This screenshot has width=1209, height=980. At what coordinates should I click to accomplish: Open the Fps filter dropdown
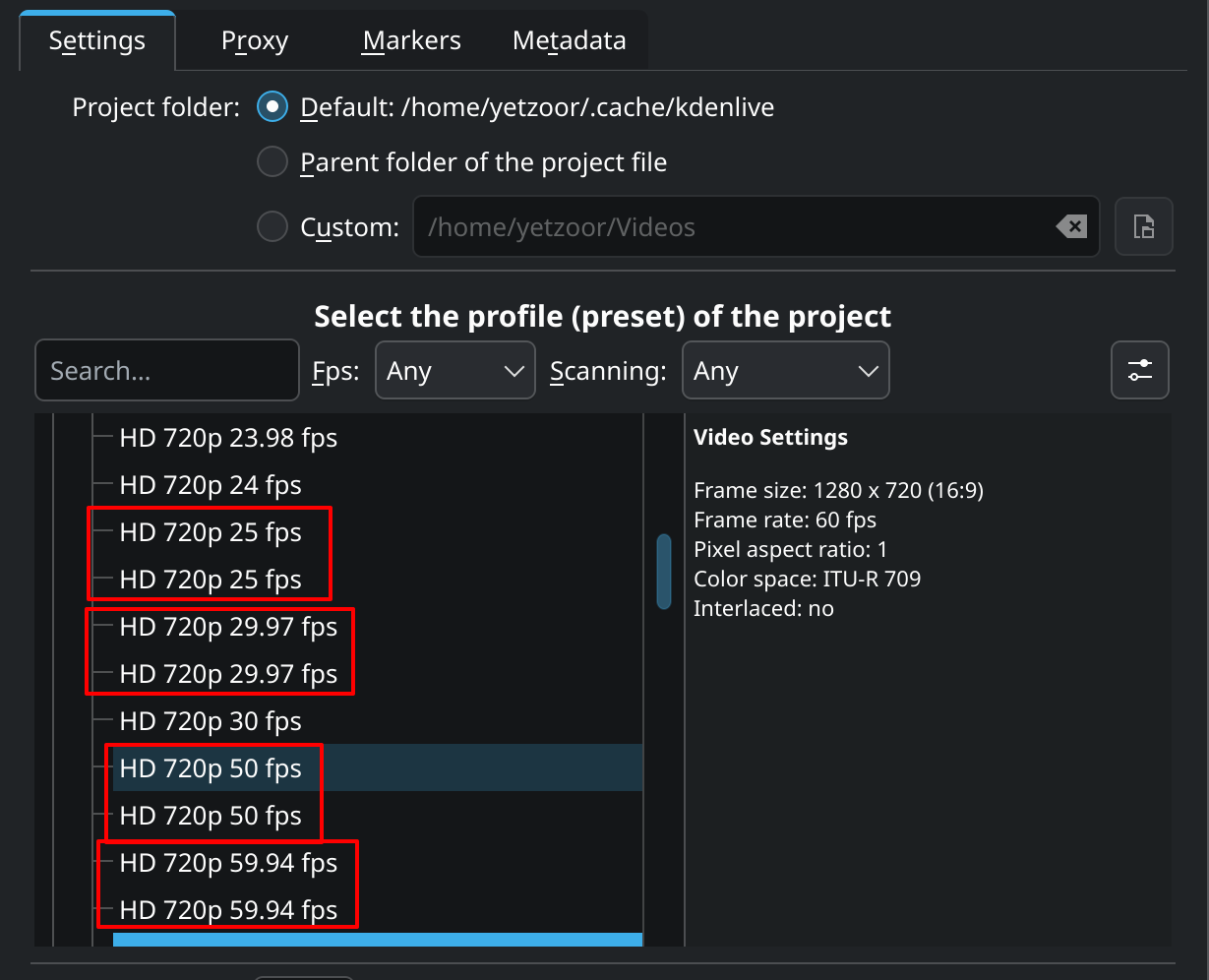coord(454,371)
